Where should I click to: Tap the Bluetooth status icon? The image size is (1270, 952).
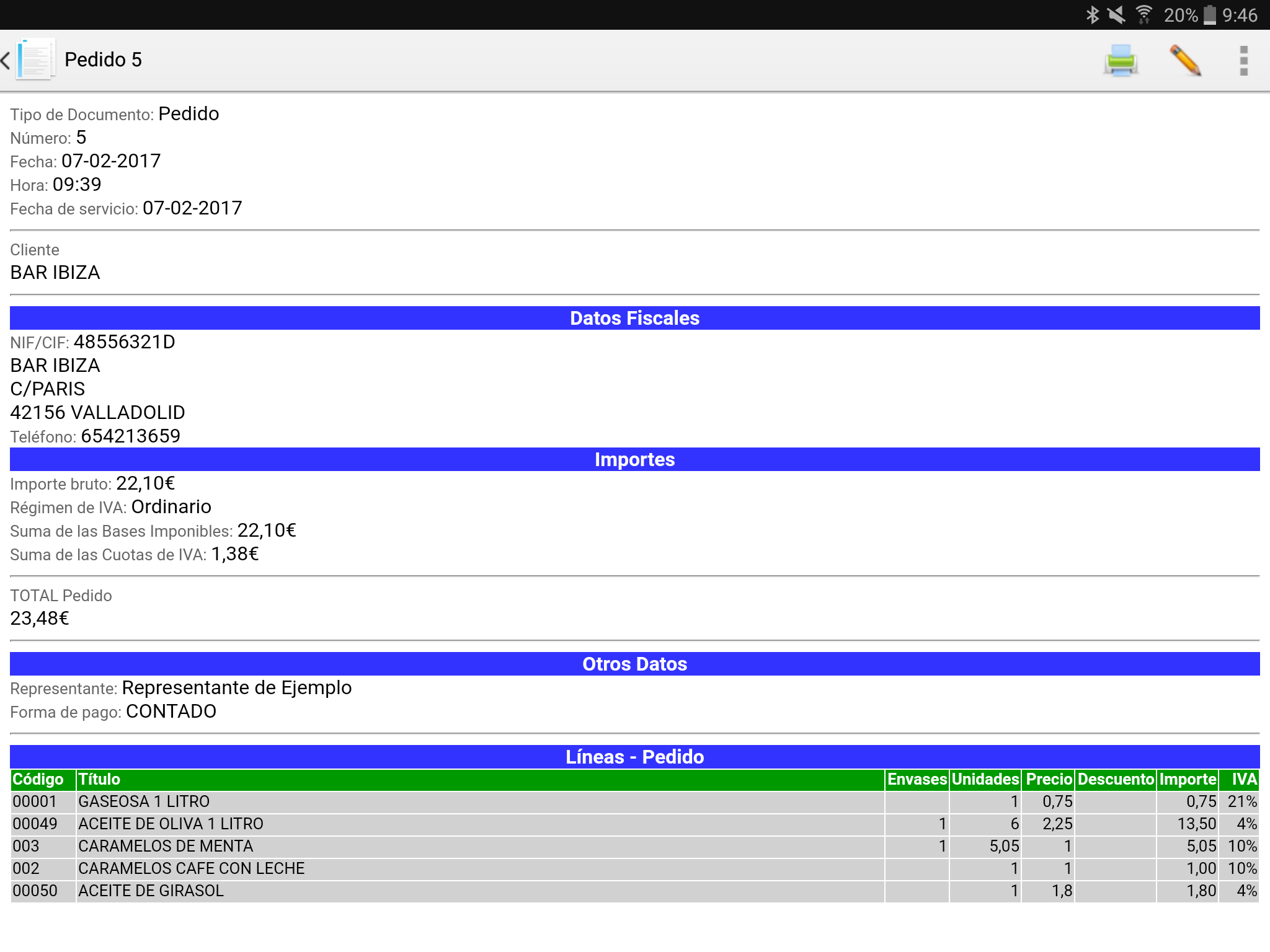point(1092,15)
